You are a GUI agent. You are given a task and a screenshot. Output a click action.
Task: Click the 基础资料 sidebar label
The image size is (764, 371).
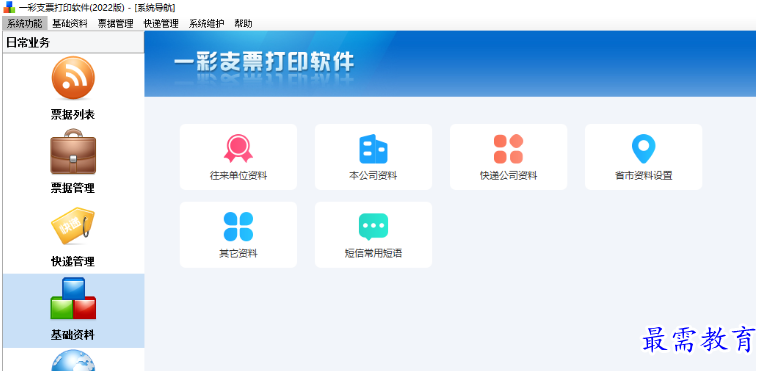coord(73,335)
